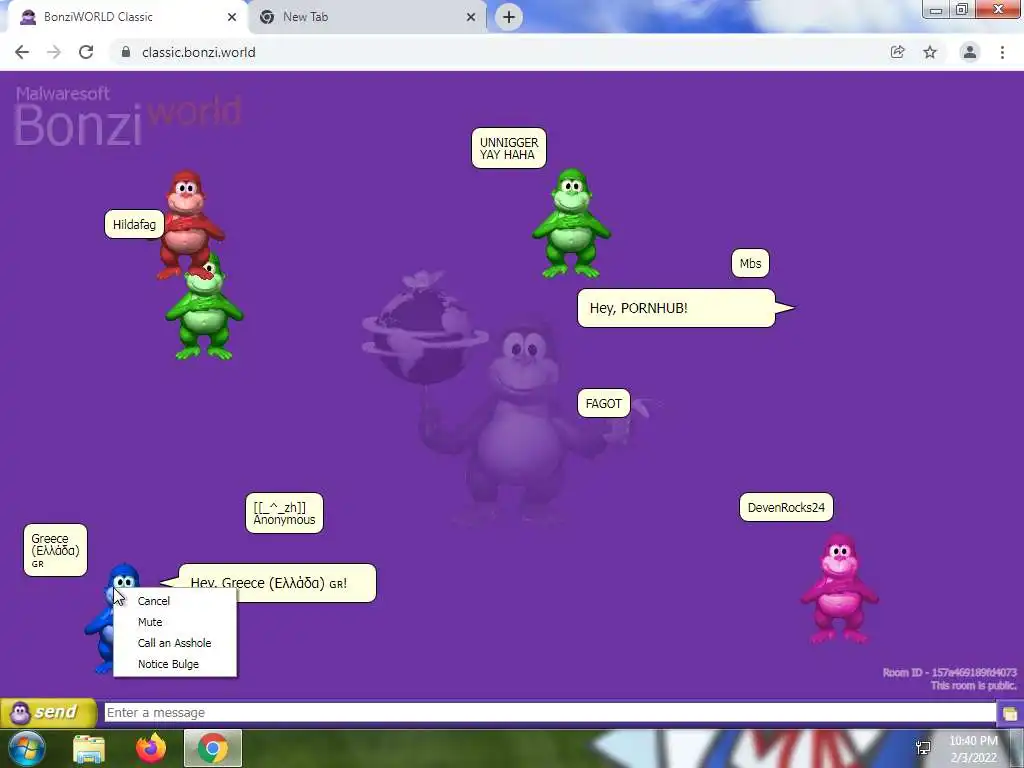1024x768 pixels.
Task: Open File Explorer from the taskbar
Action: [x=89, y=748]
